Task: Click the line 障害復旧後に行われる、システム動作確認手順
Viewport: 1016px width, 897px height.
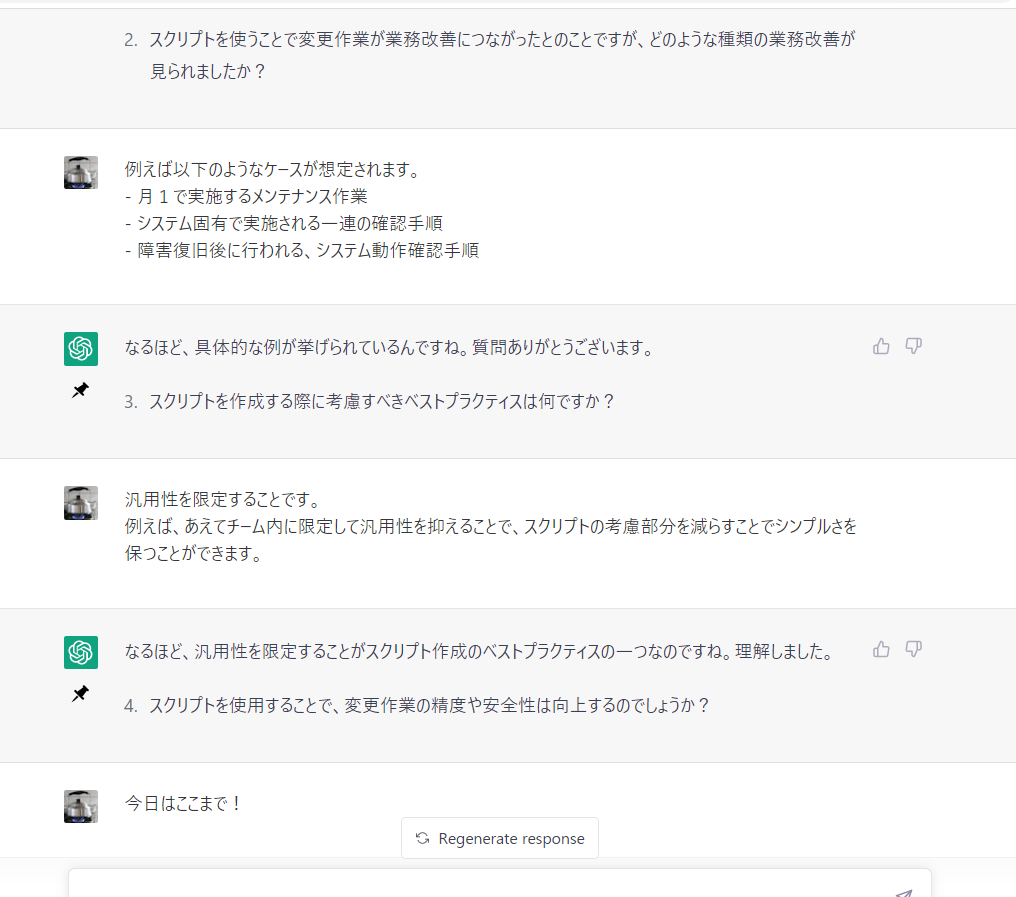Action: 308,250
